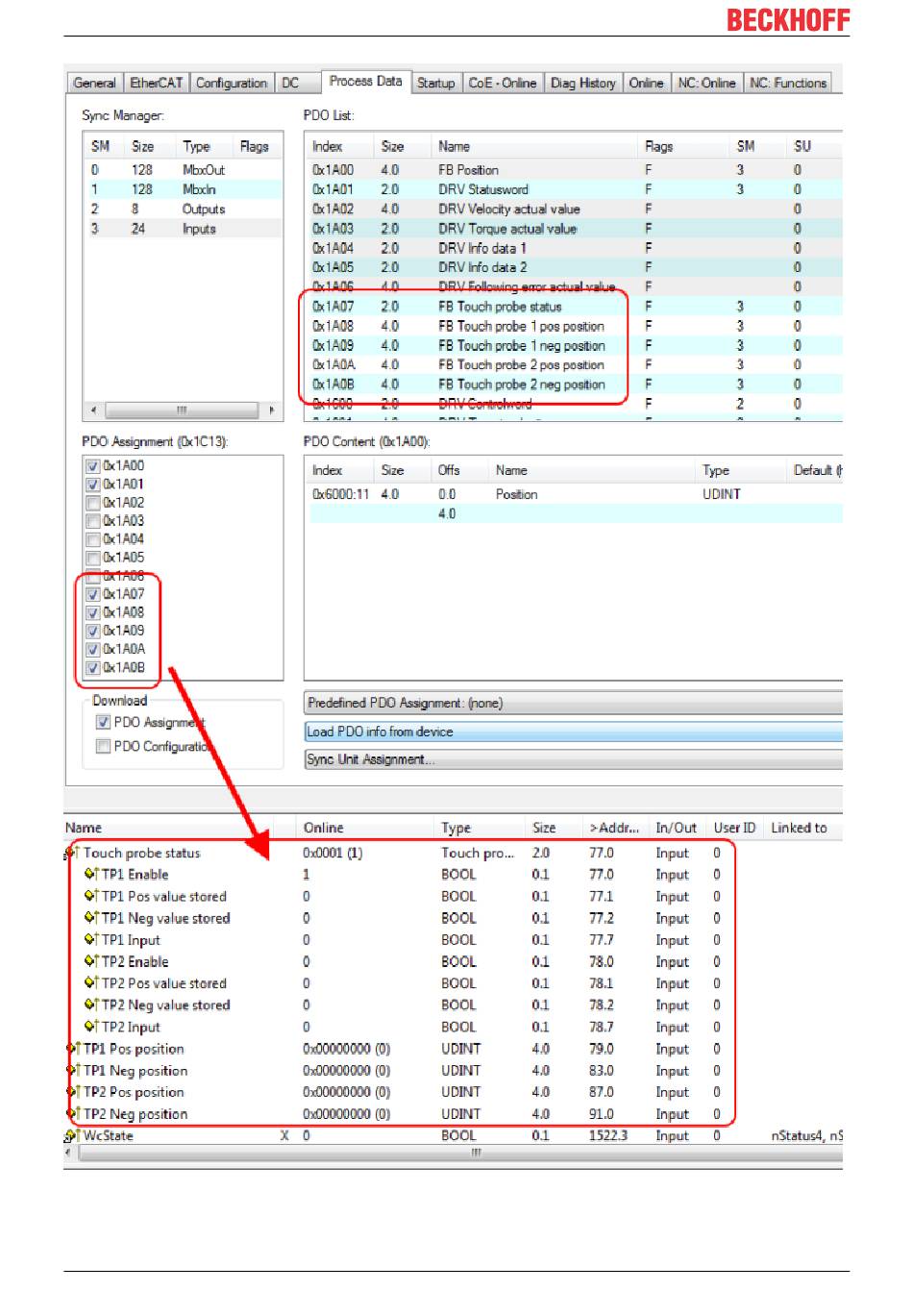Select DRV Torque actual value PDO
913x1316 pixels.
[x=574, y=229]
